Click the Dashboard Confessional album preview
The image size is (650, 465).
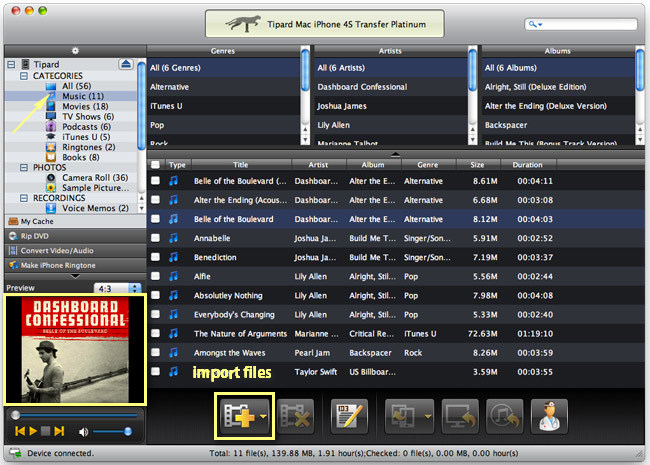75,349
